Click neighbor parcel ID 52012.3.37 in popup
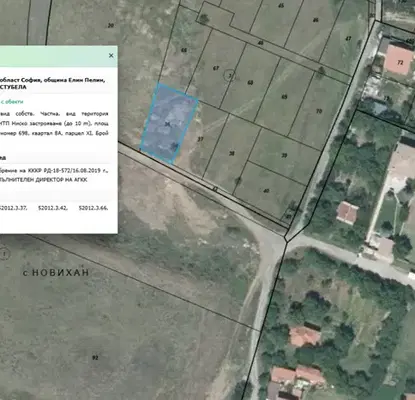The image size is (415, 400). [x=14, y=208]
